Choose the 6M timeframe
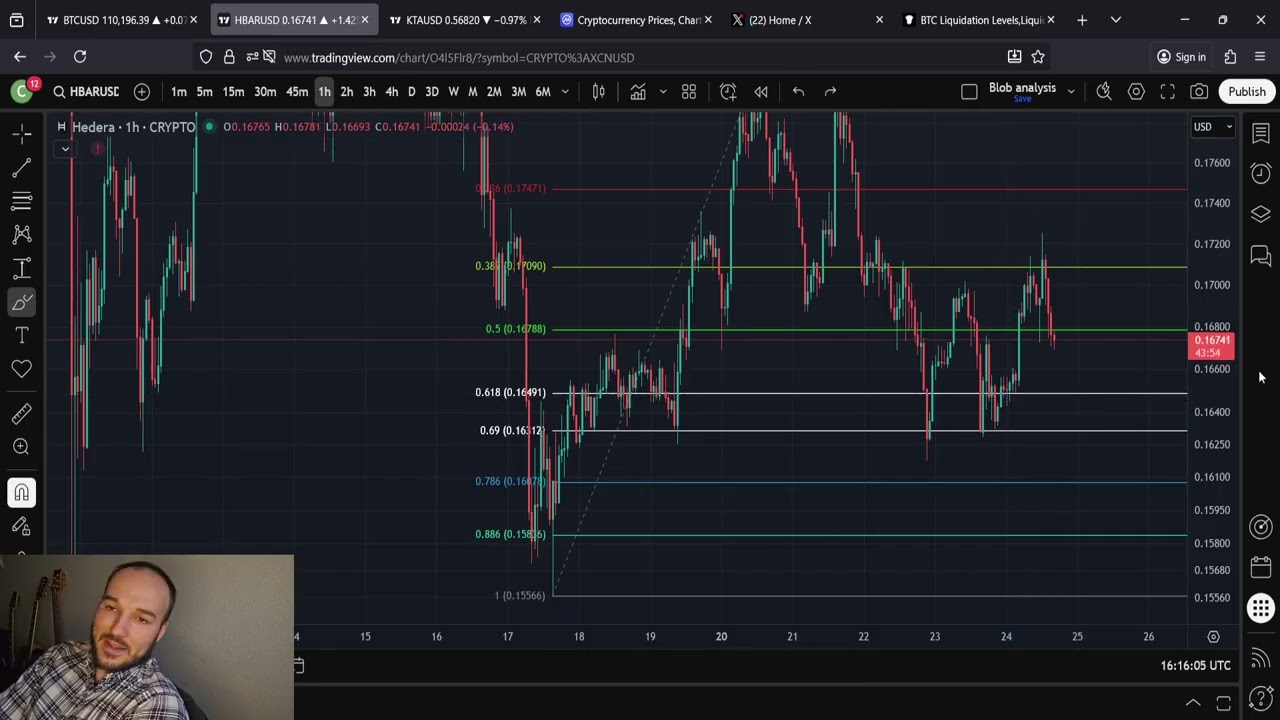This screenshot has width=1280, height=720. pos(543,91)
